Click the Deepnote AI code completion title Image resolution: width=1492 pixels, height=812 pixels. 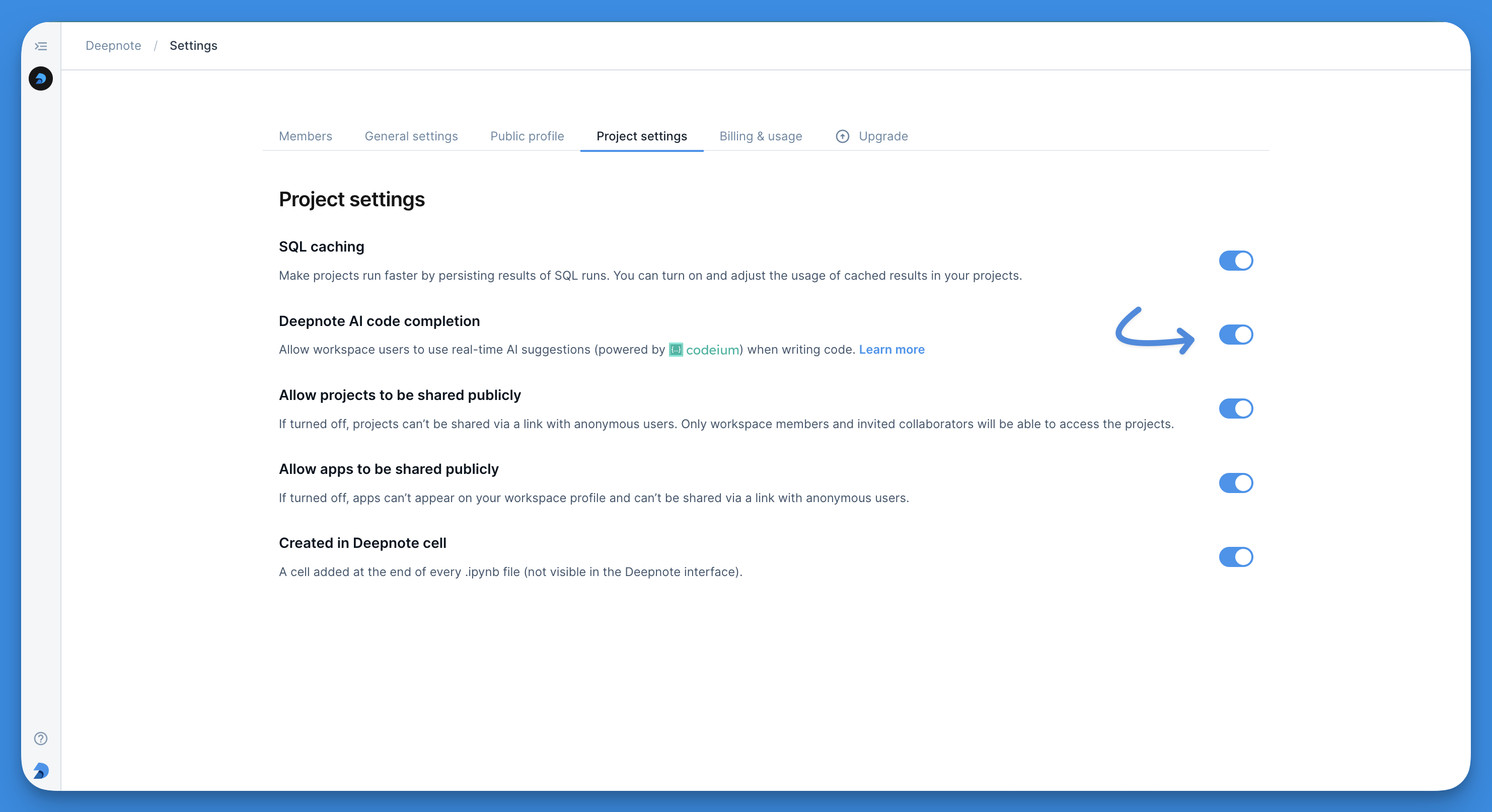(380, 320)
